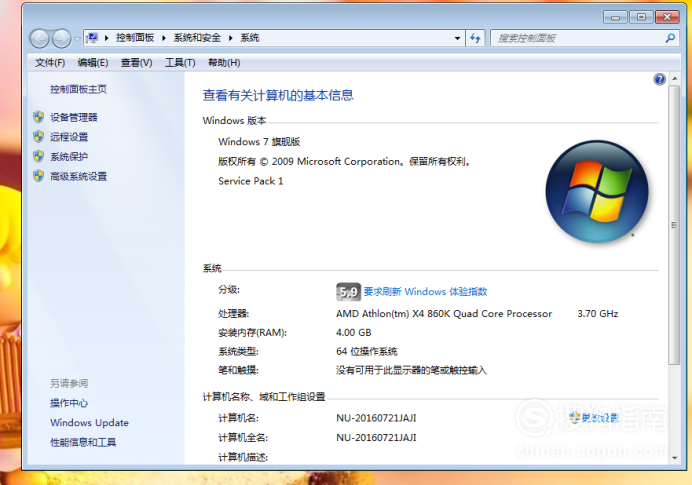Click the 5.9 experience index rating badge
The image size is (692, 485).
348,292
